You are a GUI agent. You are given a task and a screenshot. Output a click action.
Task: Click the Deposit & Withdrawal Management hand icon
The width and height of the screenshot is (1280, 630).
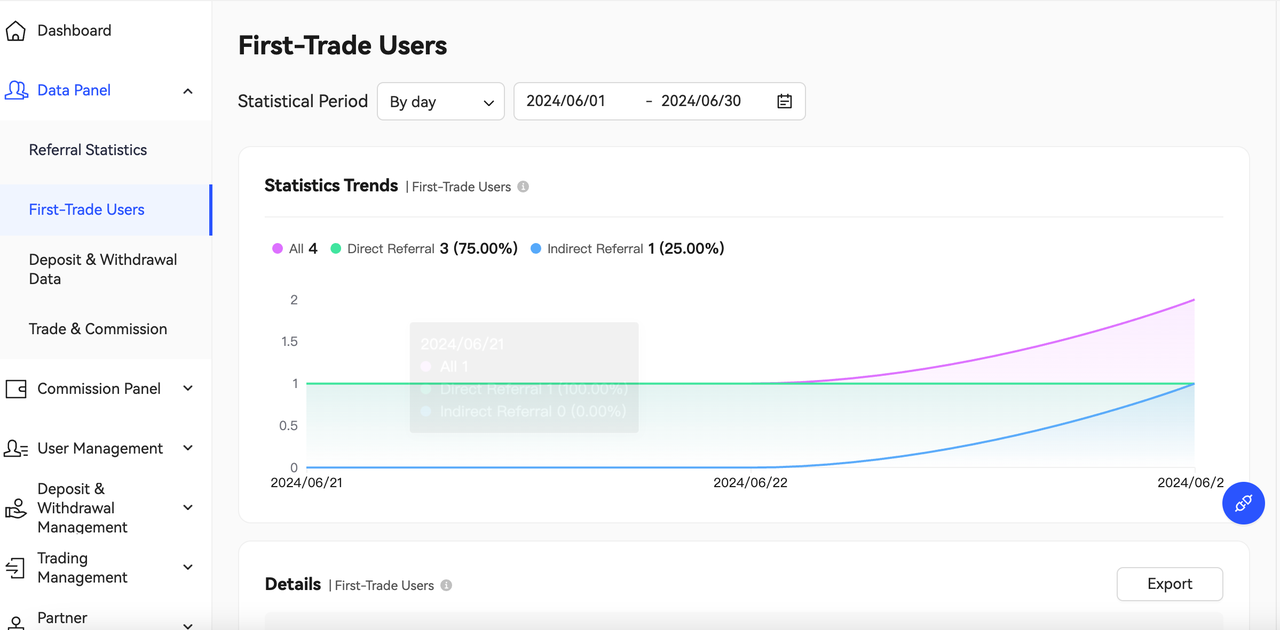(16, 508)
